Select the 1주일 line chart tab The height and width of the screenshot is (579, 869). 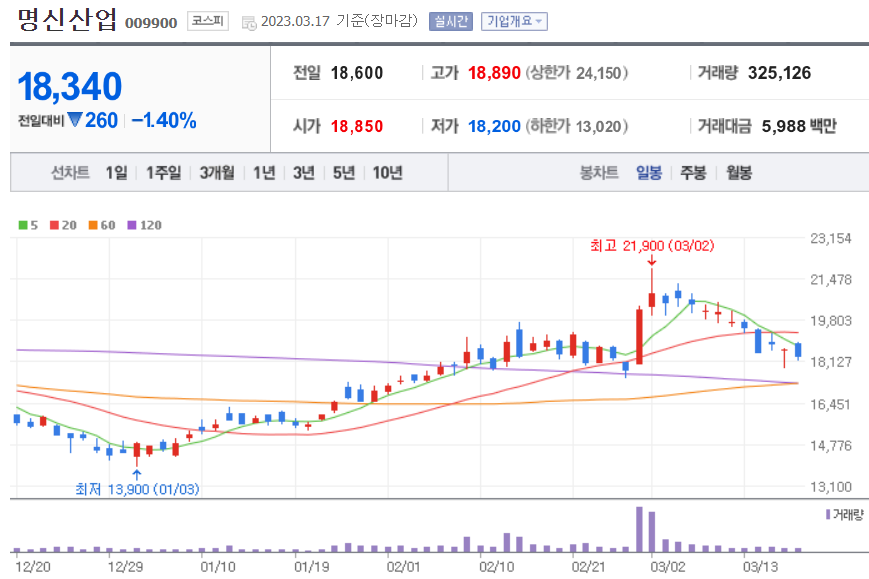click(x=163, y=173)
